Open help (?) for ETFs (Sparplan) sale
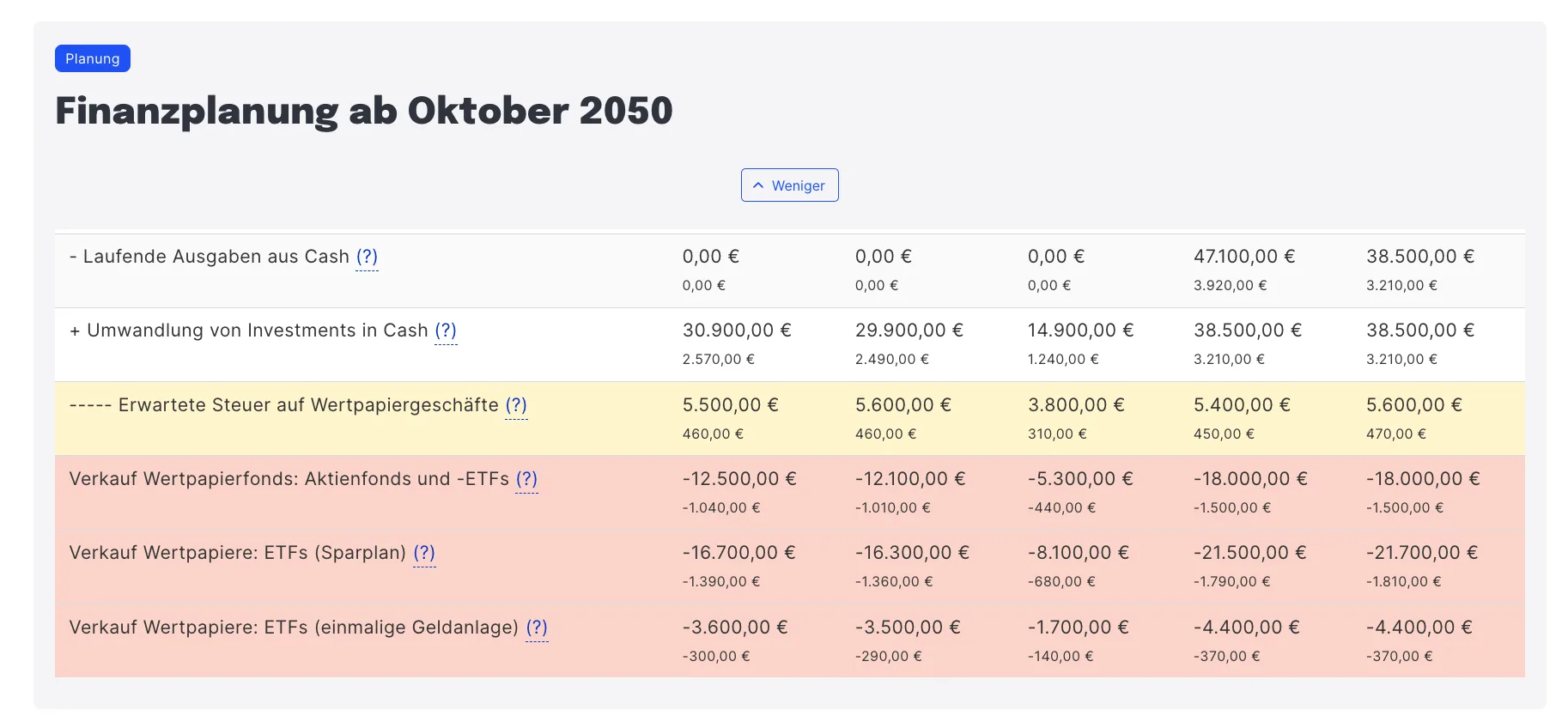 (424, 553)
